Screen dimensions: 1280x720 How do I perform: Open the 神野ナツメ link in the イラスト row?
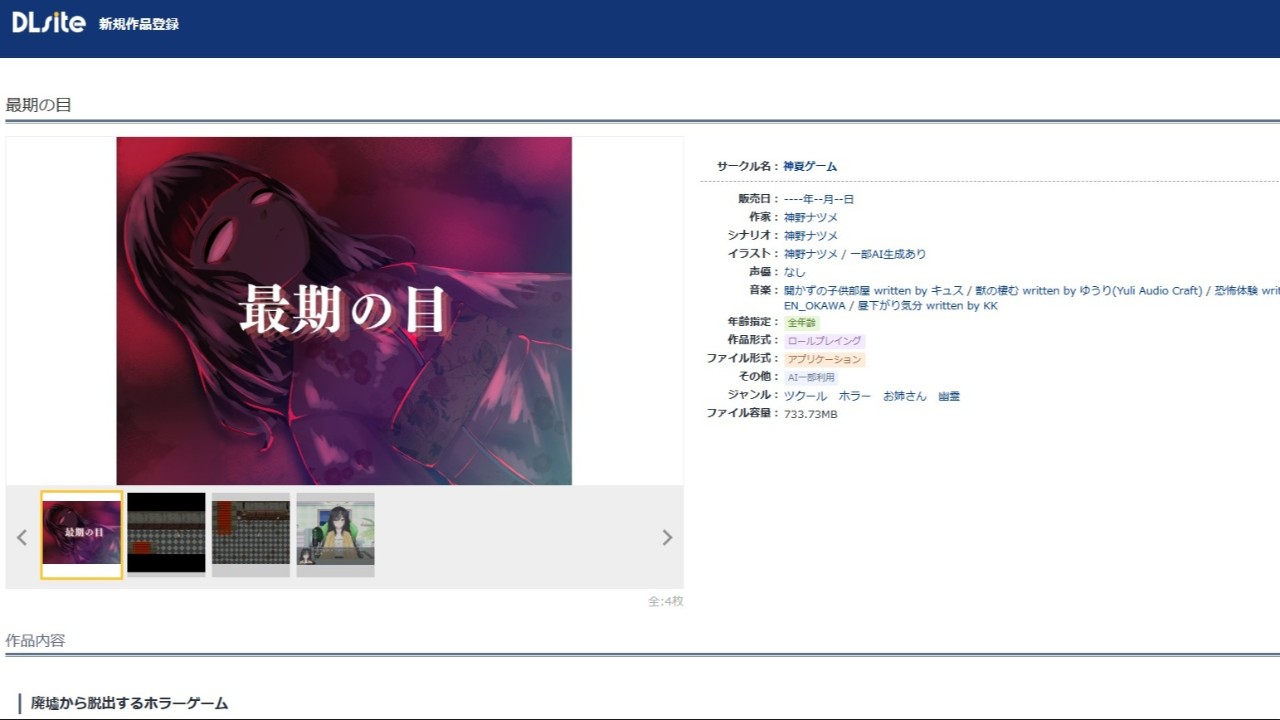click(811, 254)
